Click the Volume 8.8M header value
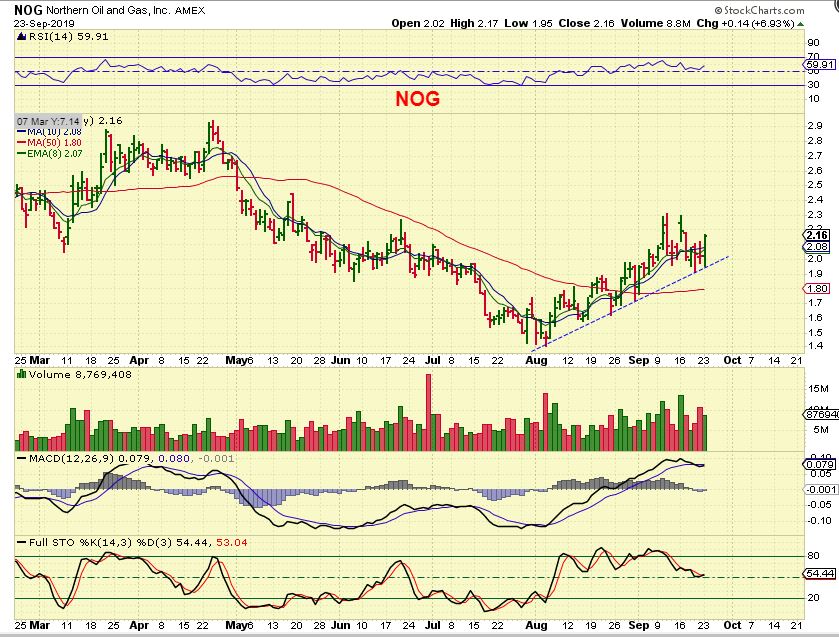 (655, 24)
